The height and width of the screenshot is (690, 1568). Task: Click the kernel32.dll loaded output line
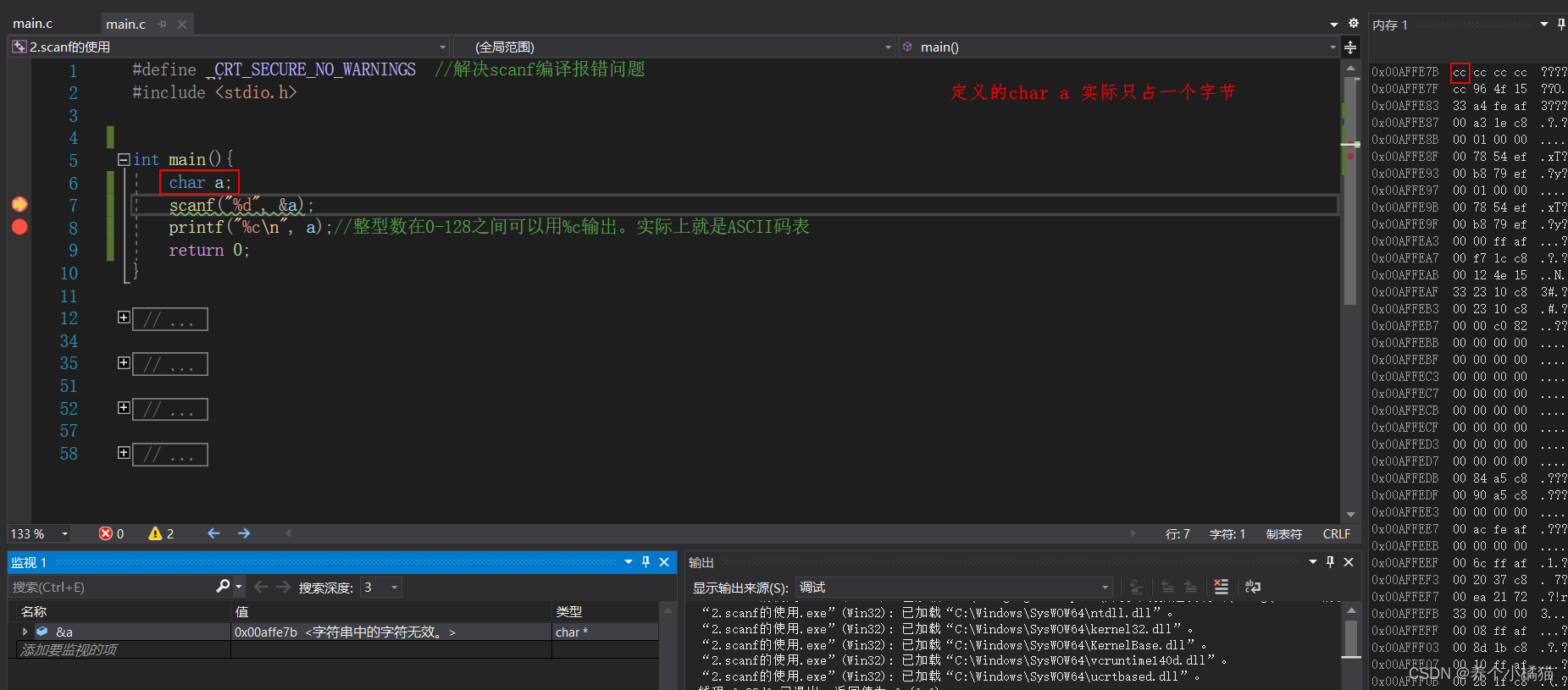(948, 629)
